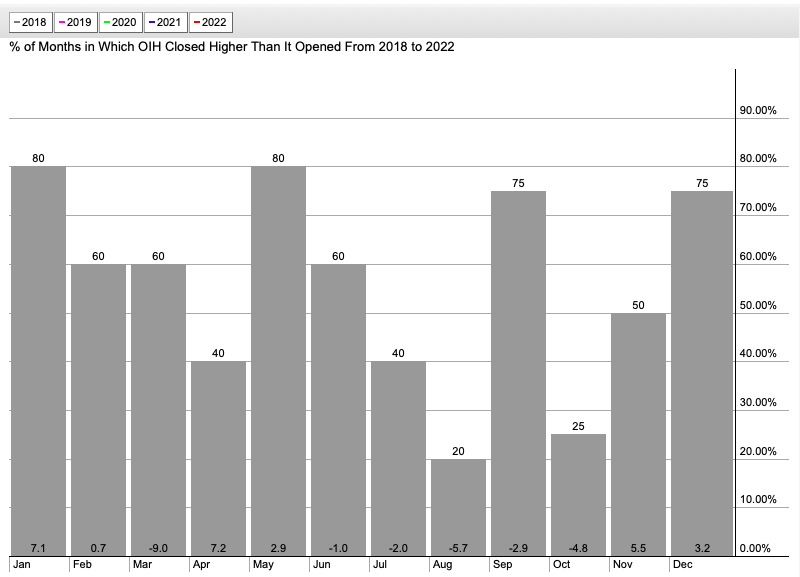Click the 10.00% y-axis label
800x577 pixels.
click(x=758, y=499)
